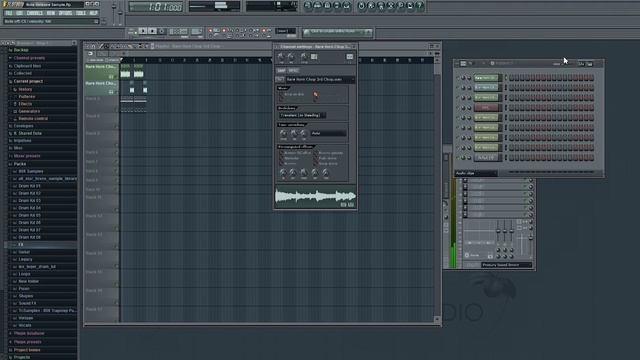Click the Render to audio icon
Image resolution: width=640 pixels, height=360 pixels.
[381, 6]
